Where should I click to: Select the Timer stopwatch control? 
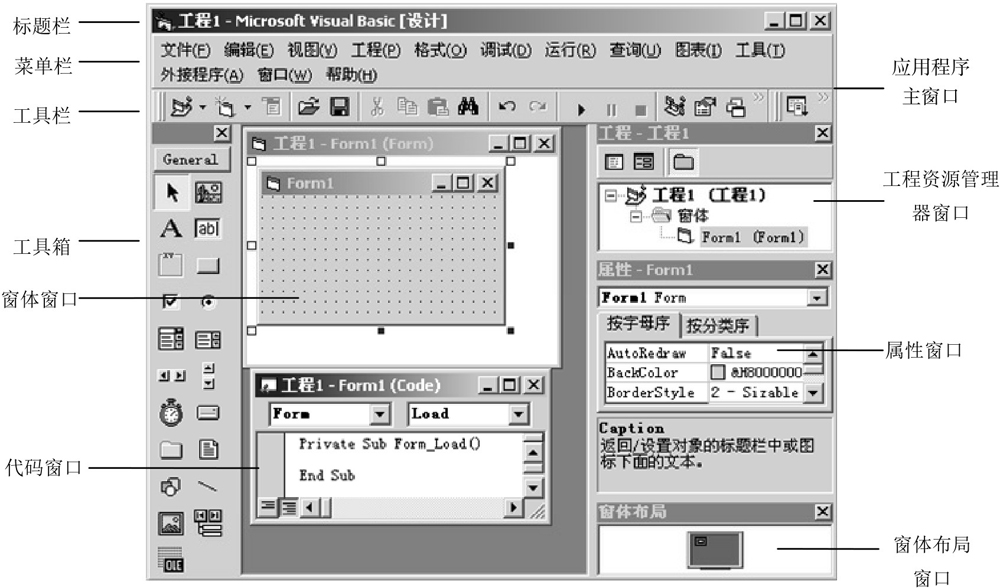tap(170, 413)
